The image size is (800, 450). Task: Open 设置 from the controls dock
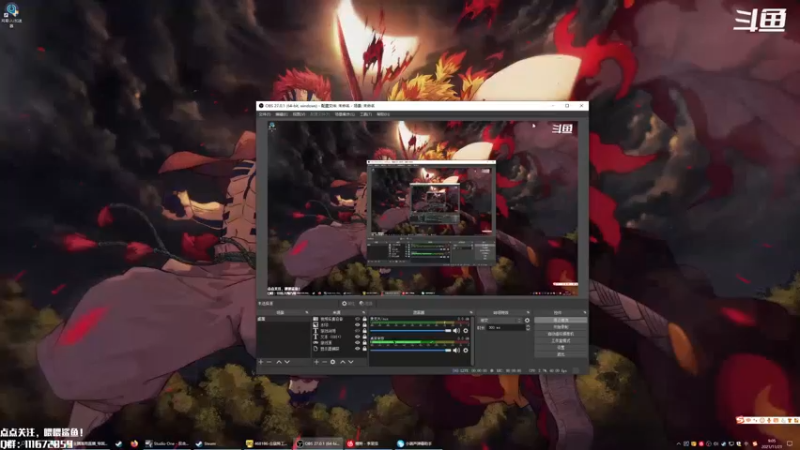point(561,347)
